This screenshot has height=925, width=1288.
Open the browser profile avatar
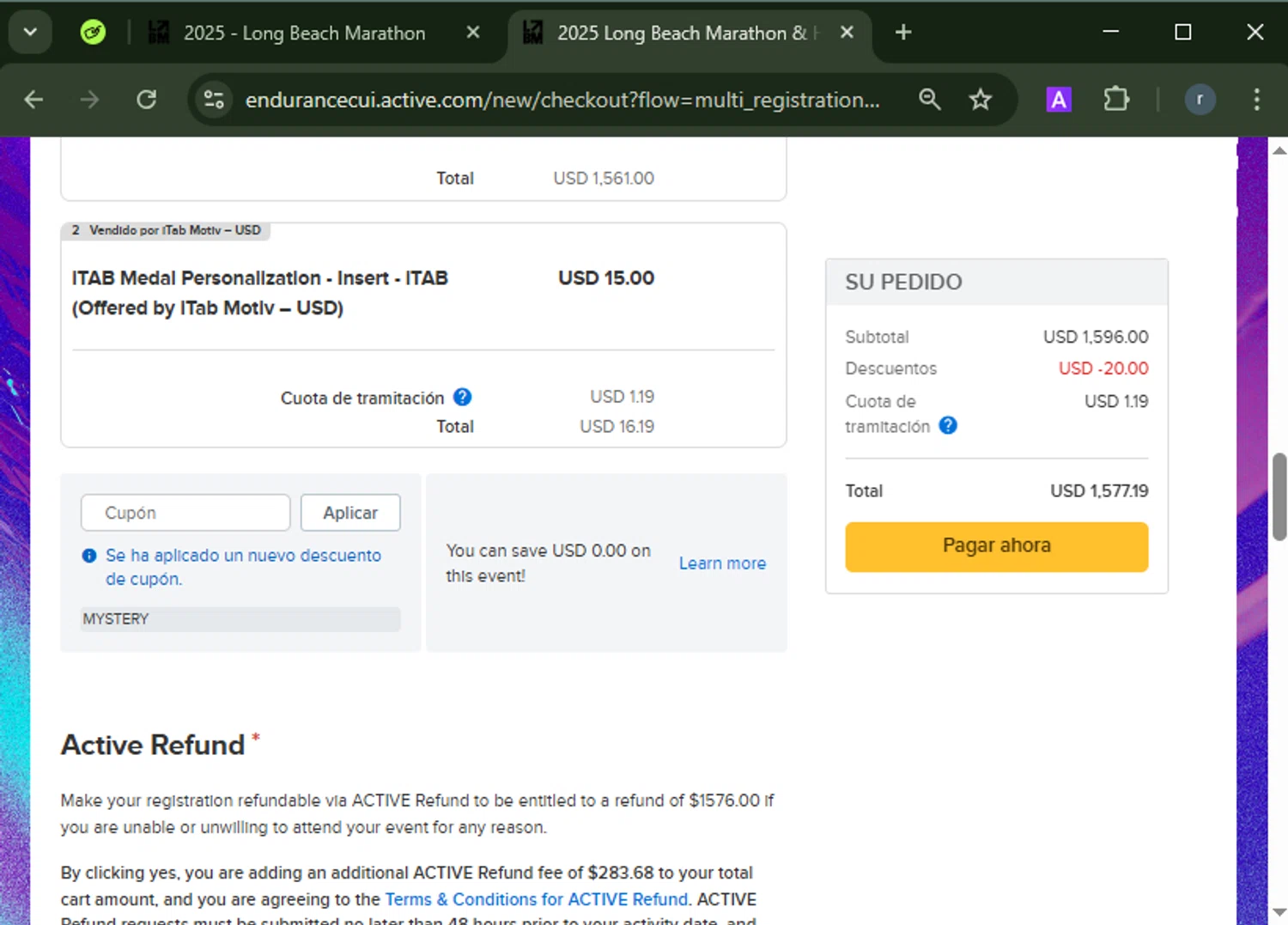[x=1200, y=100]
